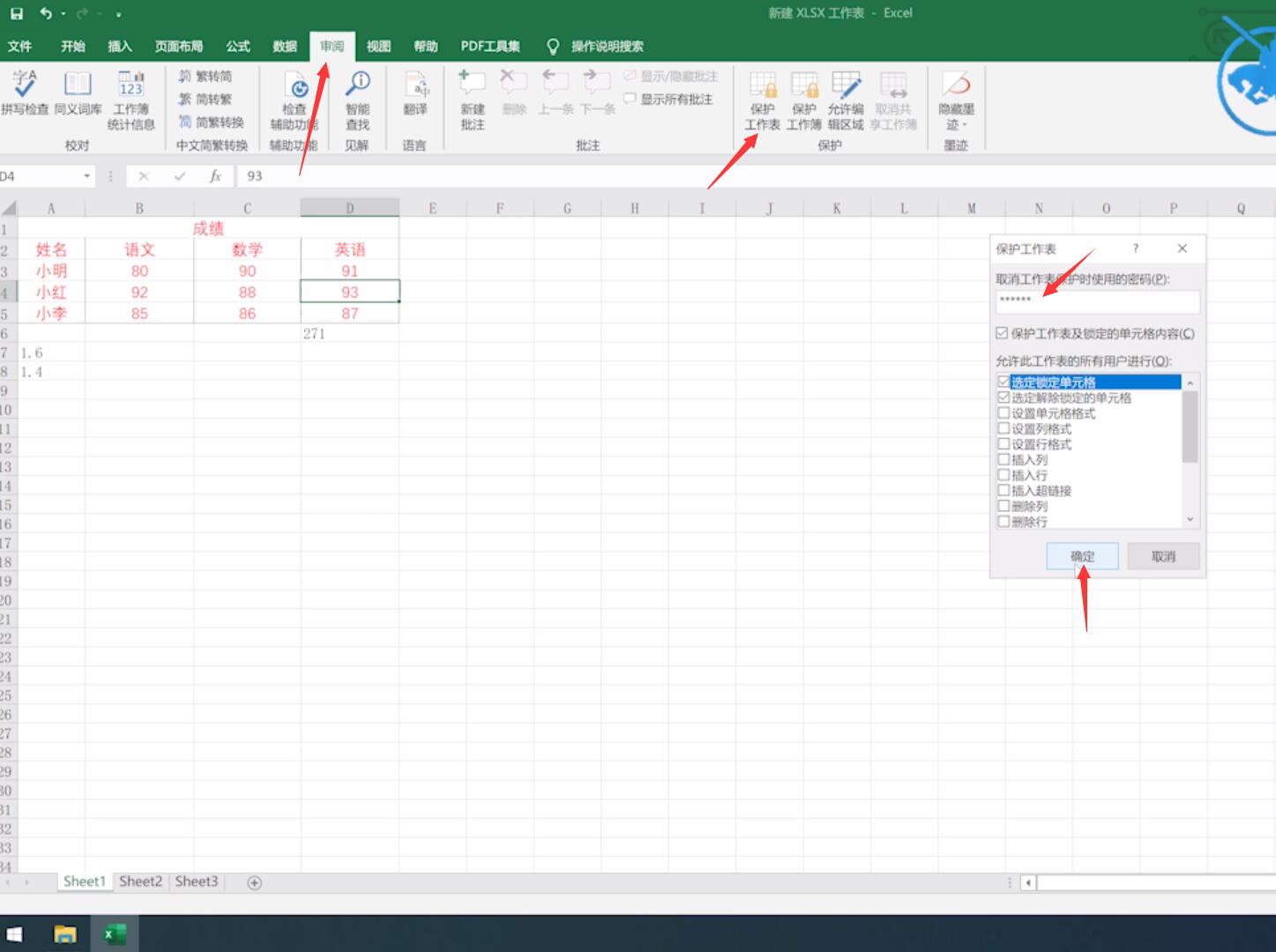Confirm dialog with 确定 button
Viewport: 1276px width, 952px height.
point(1082,556)
